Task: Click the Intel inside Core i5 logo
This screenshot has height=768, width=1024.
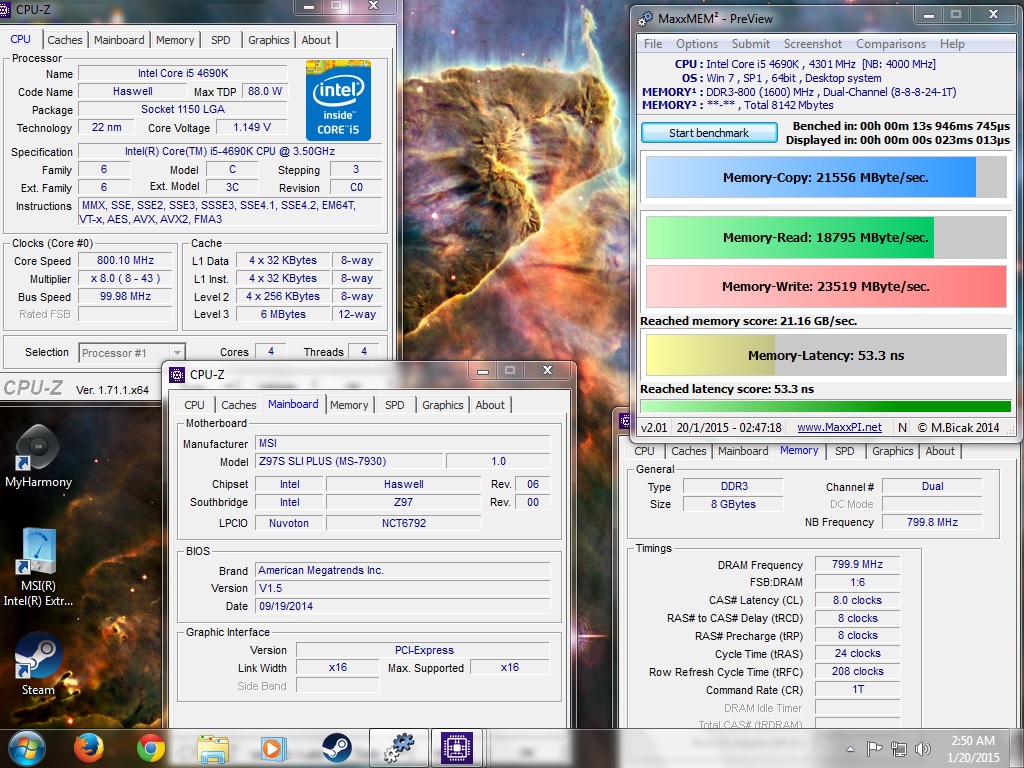Action: coord(338,100)
